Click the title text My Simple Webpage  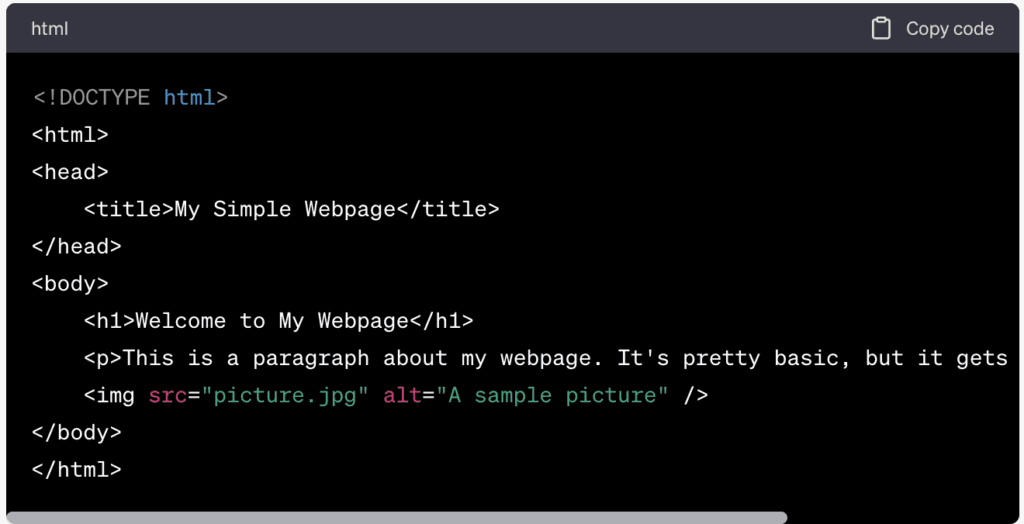click(x=285, y=210)
